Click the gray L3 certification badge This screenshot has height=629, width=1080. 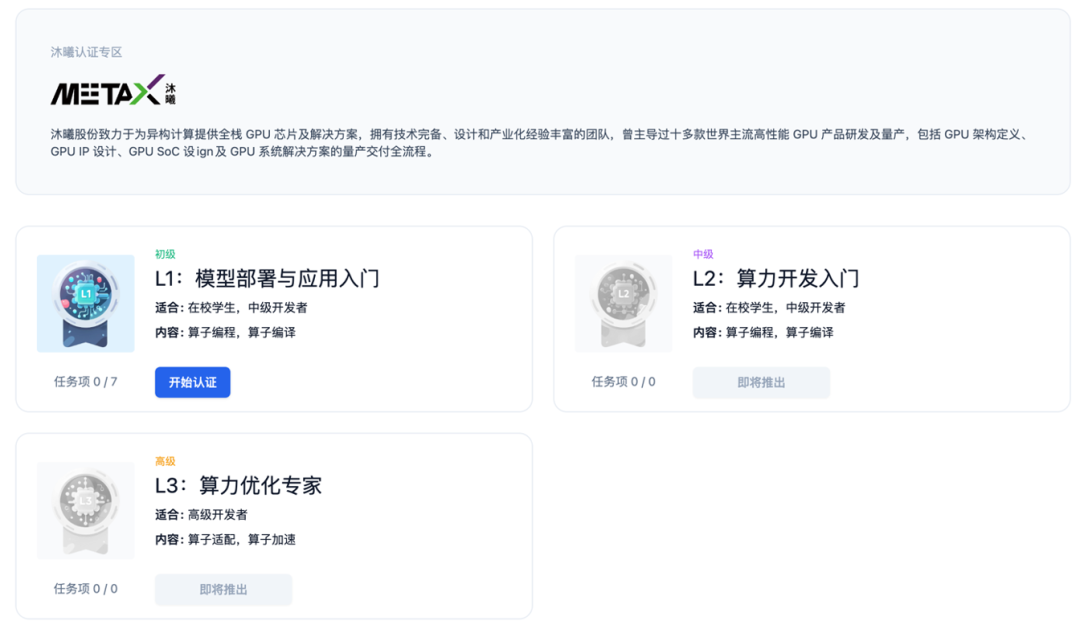coord(86,510)
